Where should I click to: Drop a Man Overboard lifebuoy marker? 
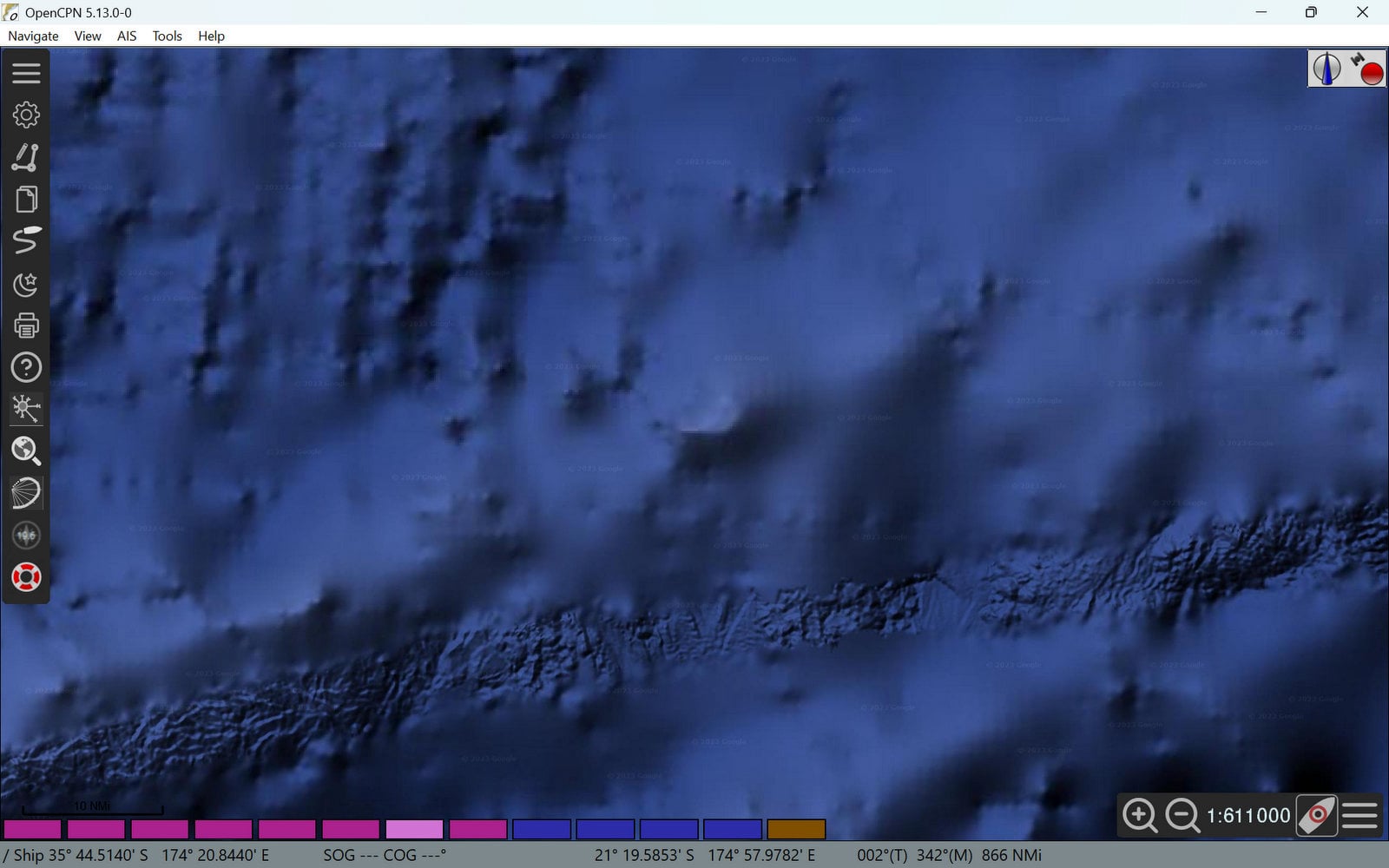26,577
